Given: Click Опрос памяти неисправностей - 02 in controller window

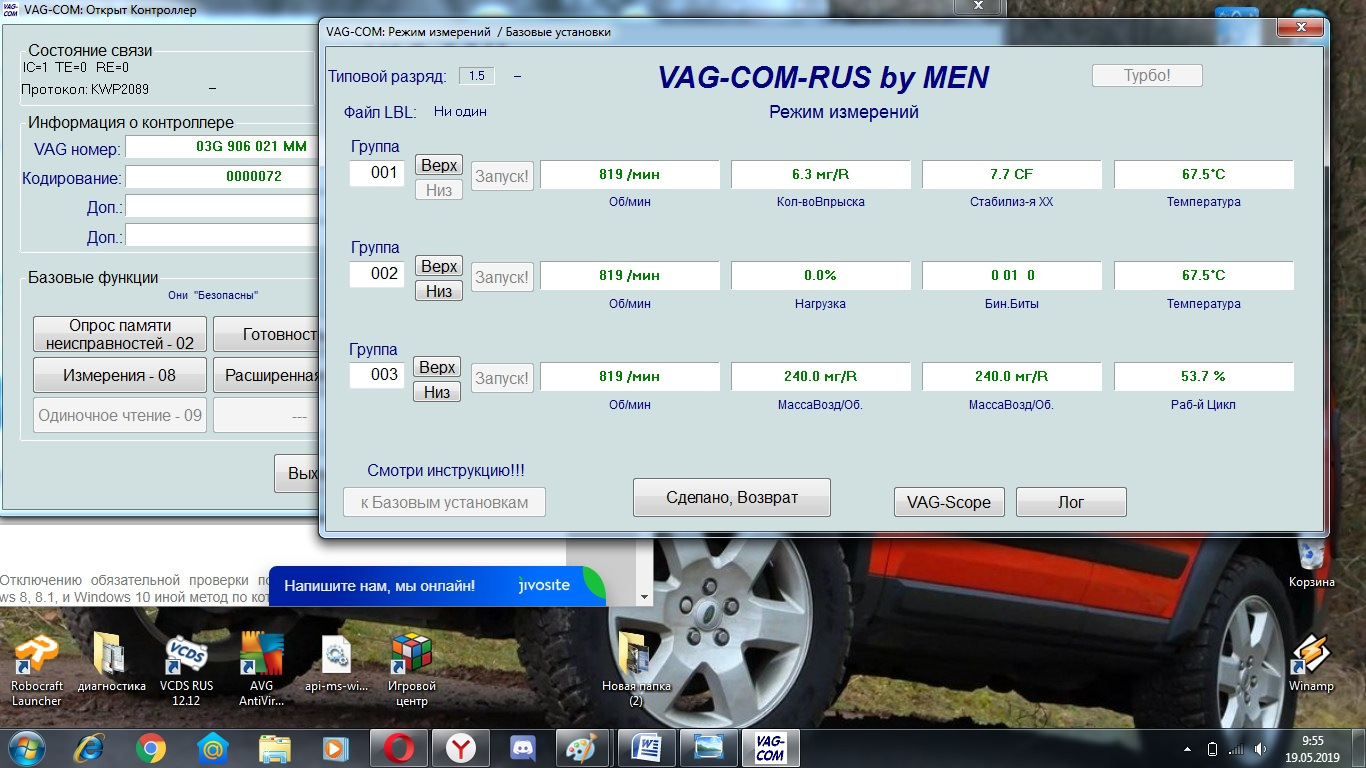Looking at the screenshot, I should (x=120, y=334).
